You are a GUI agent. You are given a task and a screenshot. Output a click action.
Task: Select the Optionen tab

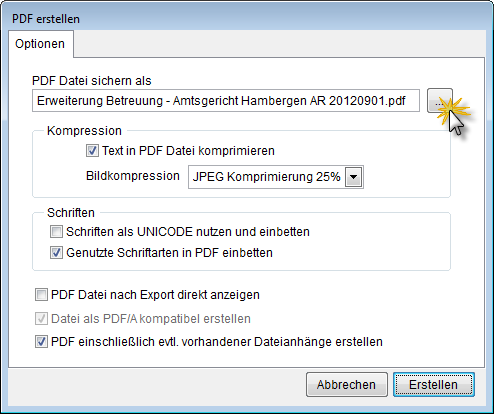(x=40, y=44)
